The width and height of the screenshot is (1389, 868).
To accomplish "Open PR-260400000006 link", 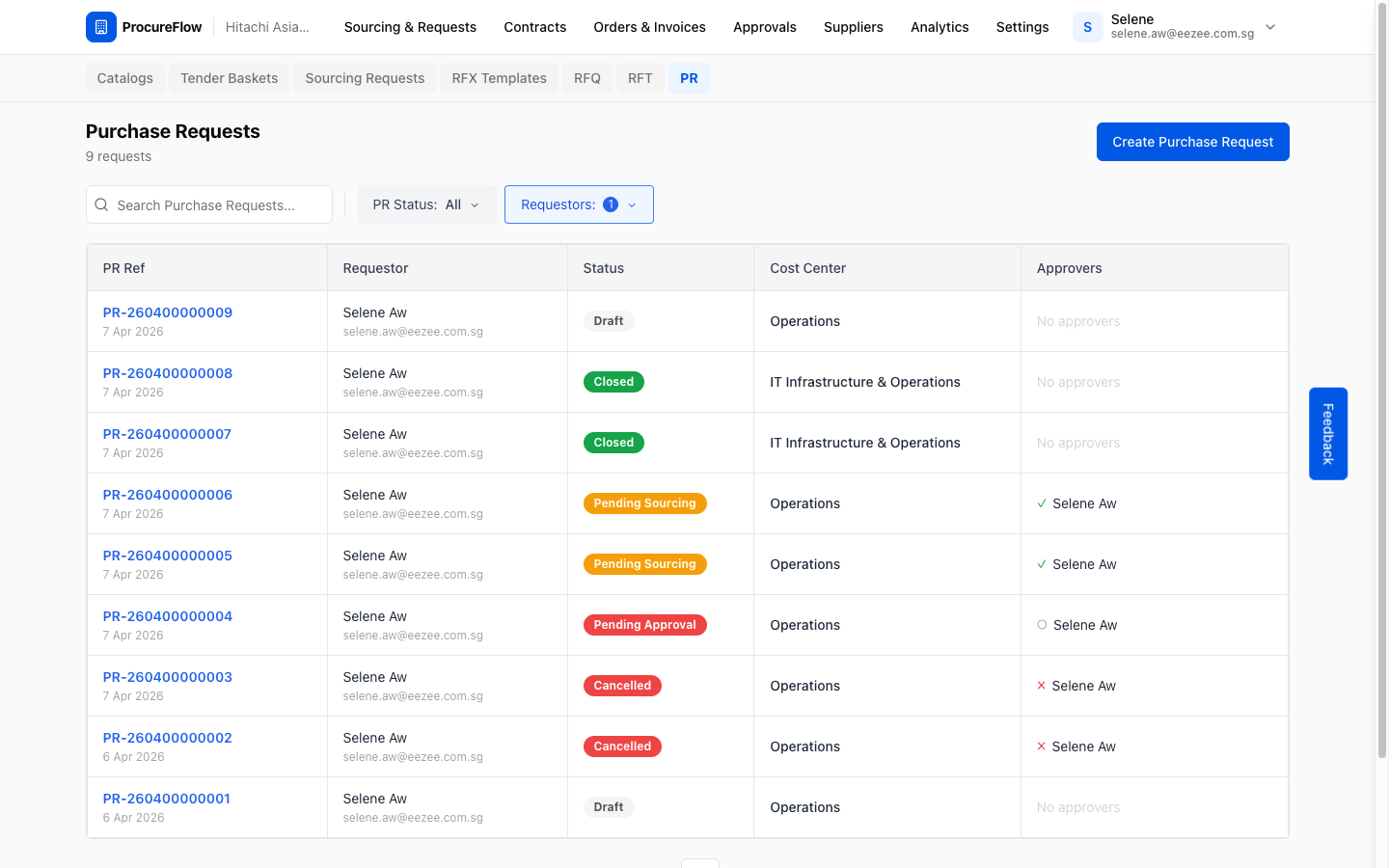I will [168, 495].
